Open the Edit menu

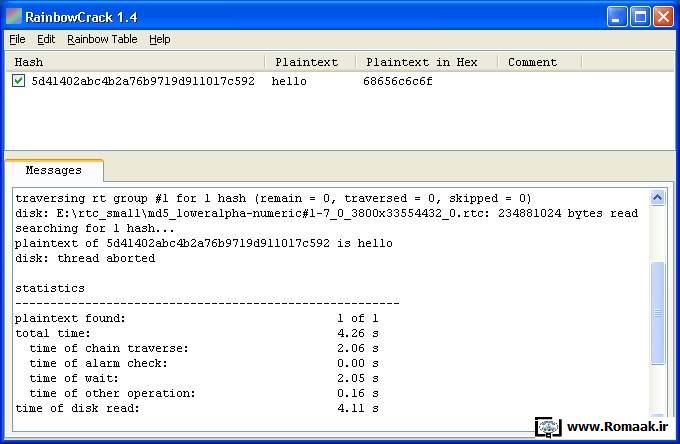pyautogui.click(x=46, y=39)
